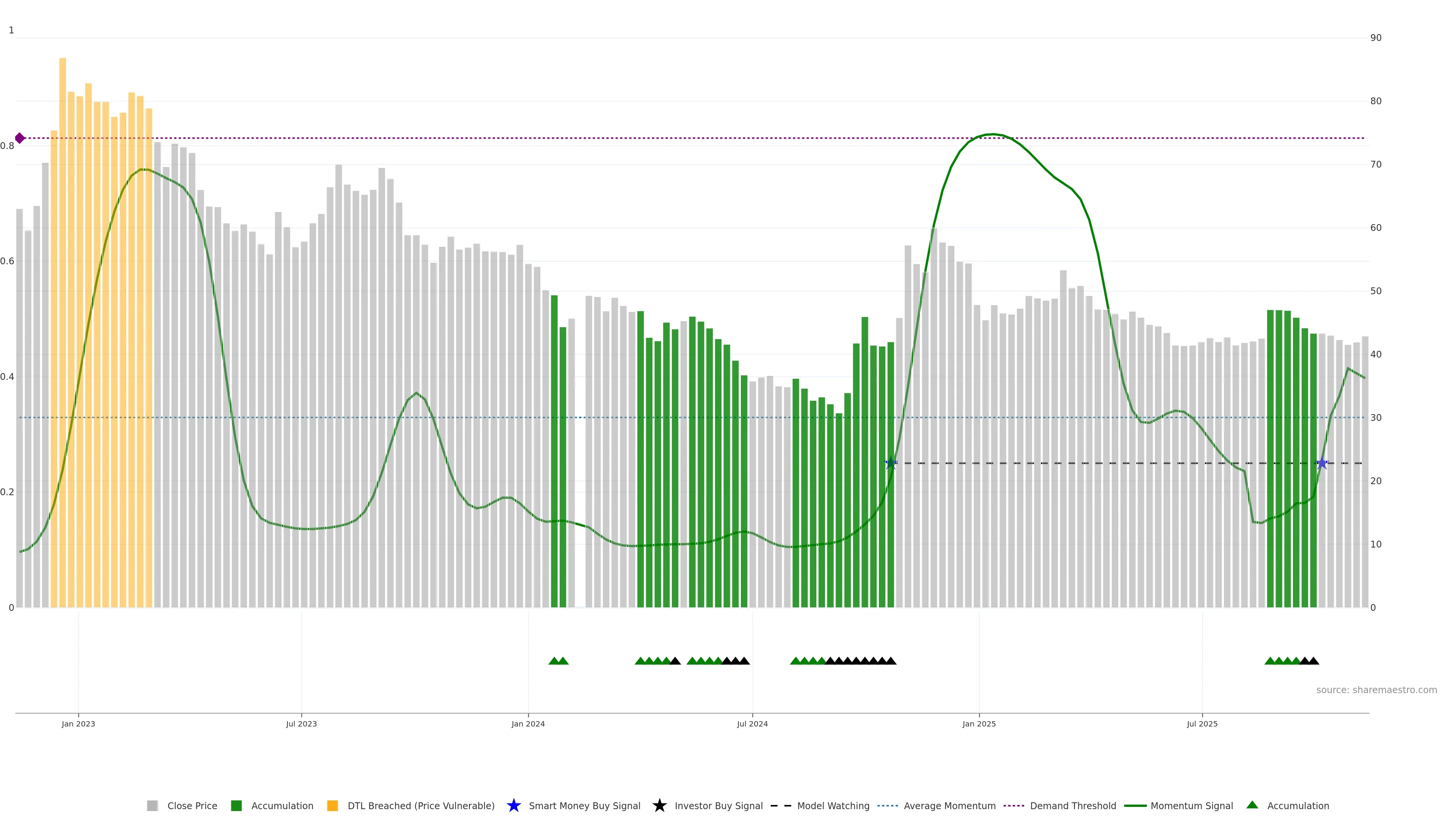This screenshot has height=819, width=1456.
Task: Click the green Accumulation triangle legend icon
Action: (1252, 805)
